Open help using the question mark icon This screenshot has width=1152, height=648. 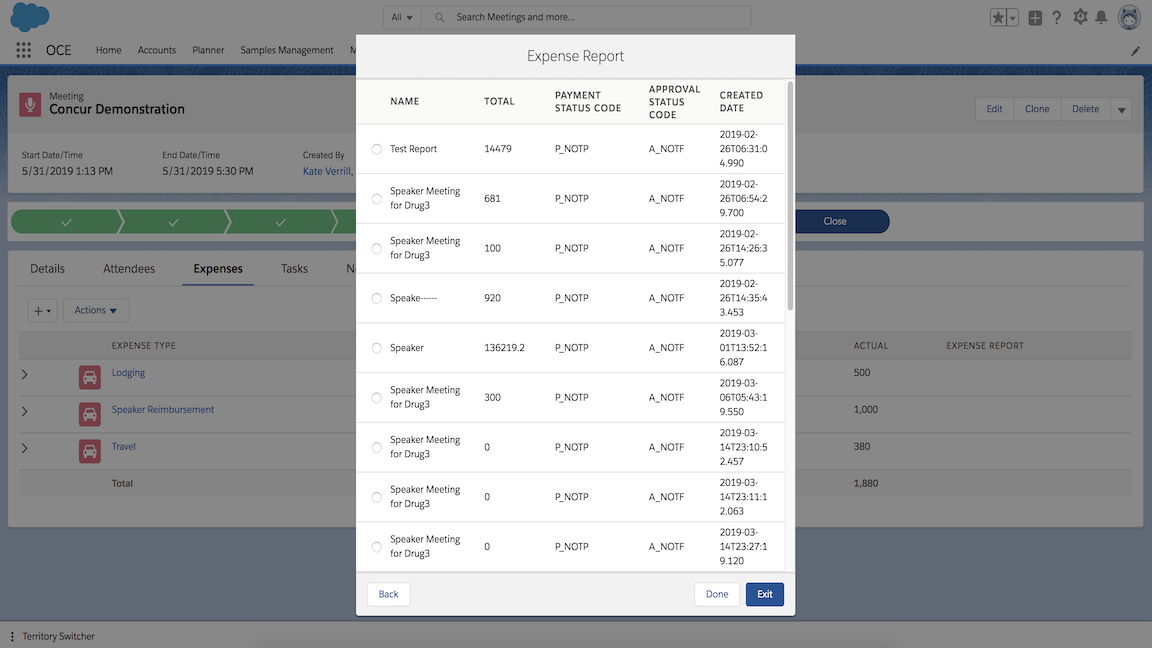click(x=1058, y=16)
